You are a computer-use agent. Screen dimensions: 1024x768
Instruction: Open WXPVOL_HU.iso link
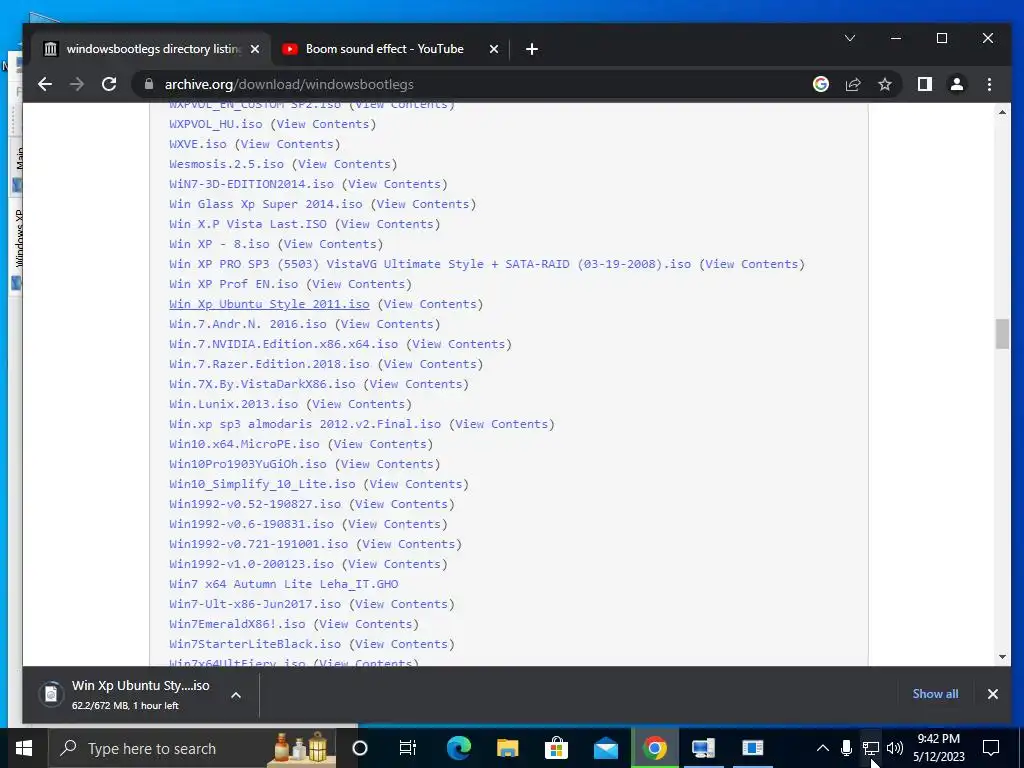pos(216,124)
